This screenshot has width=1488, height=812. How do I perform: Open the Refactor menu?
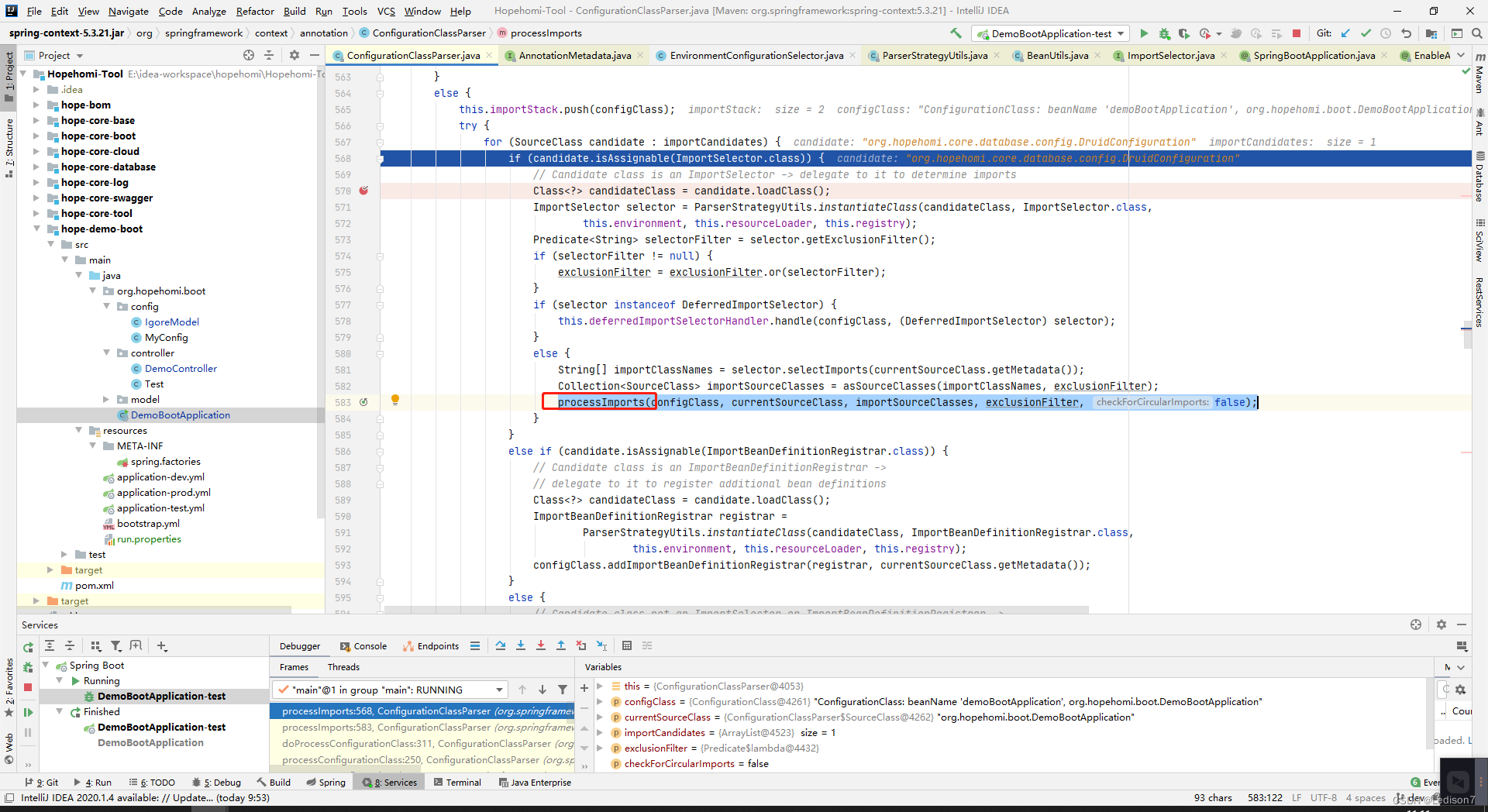(x=255, y=11)
